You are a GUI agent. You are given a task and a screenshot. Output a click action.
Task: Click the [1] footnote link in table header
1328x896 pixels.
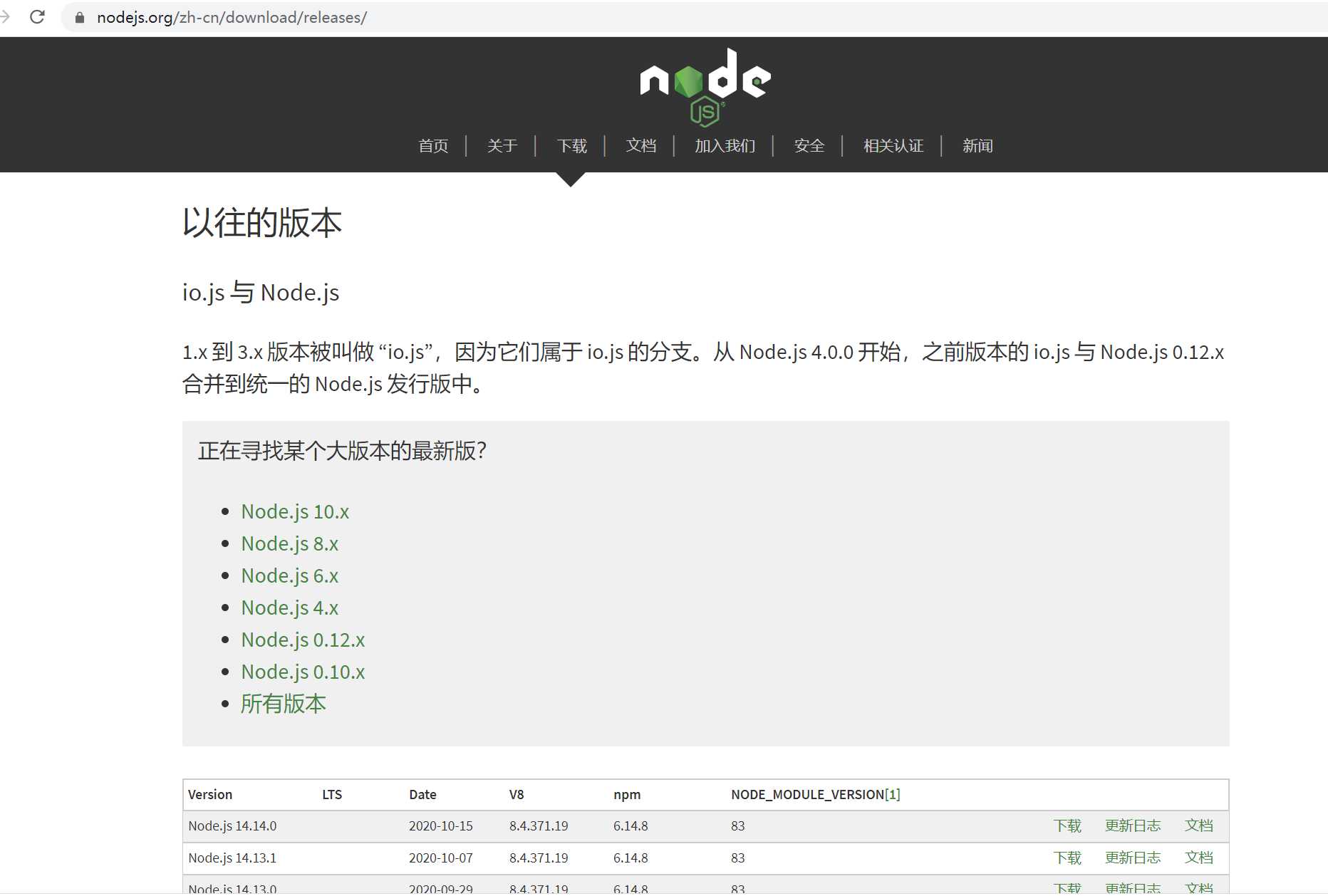(x=892, y=794)
